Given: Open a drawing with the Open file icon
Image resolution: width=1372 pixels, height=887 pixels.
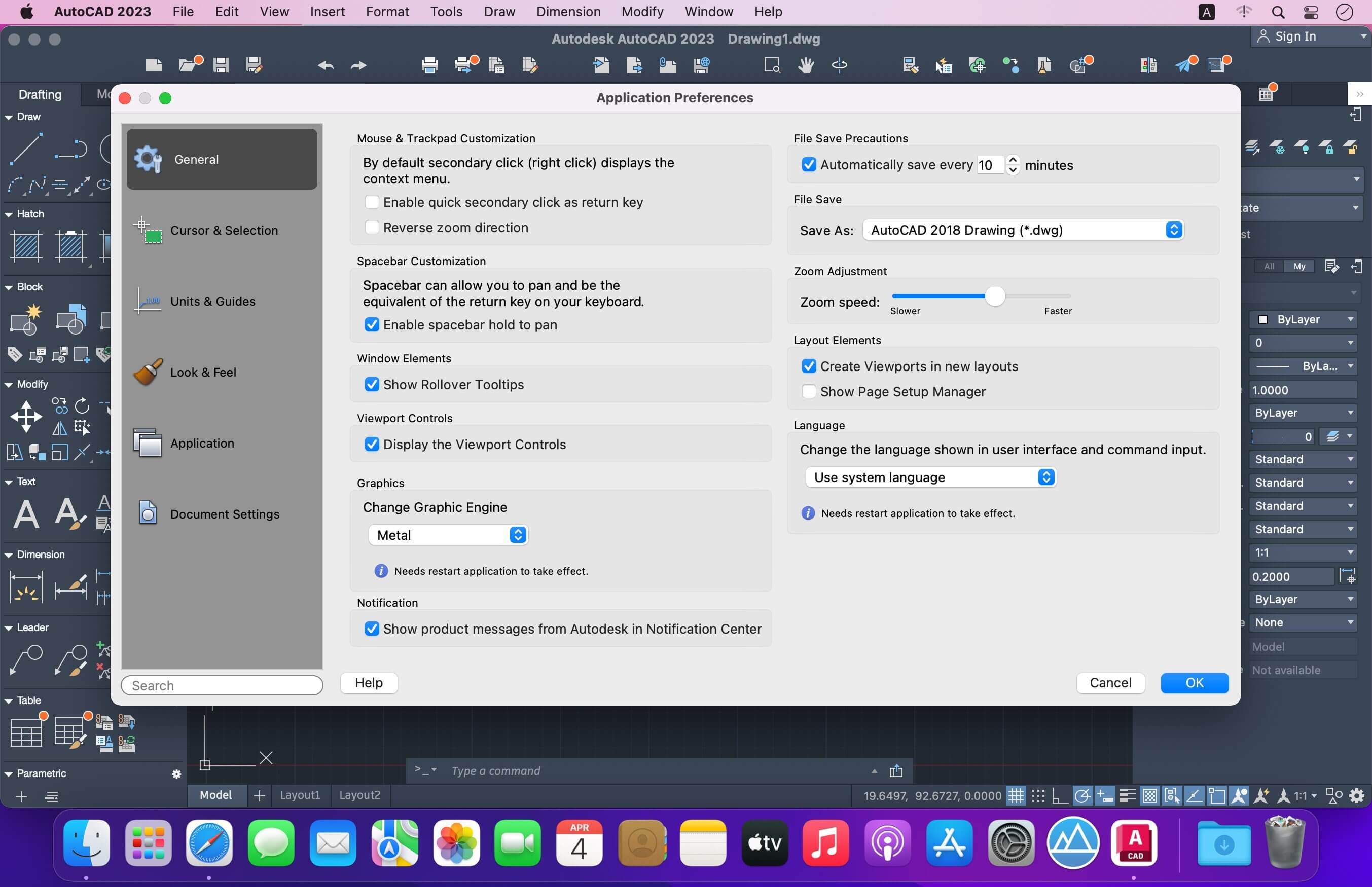Looking at the screenshot, I should pos(187,65).
